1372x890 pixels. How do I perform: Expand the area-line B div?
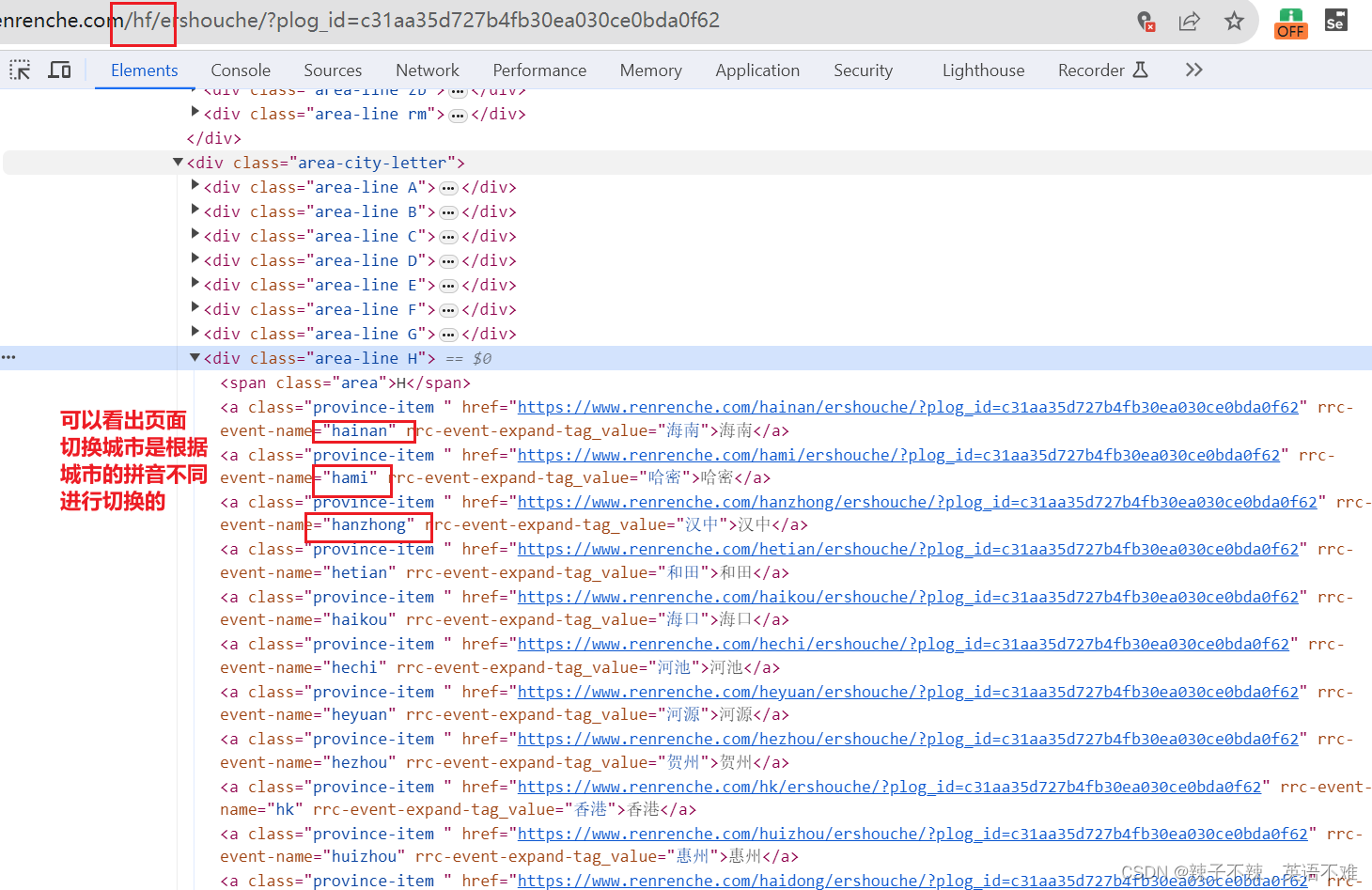(x=195, y=211)
